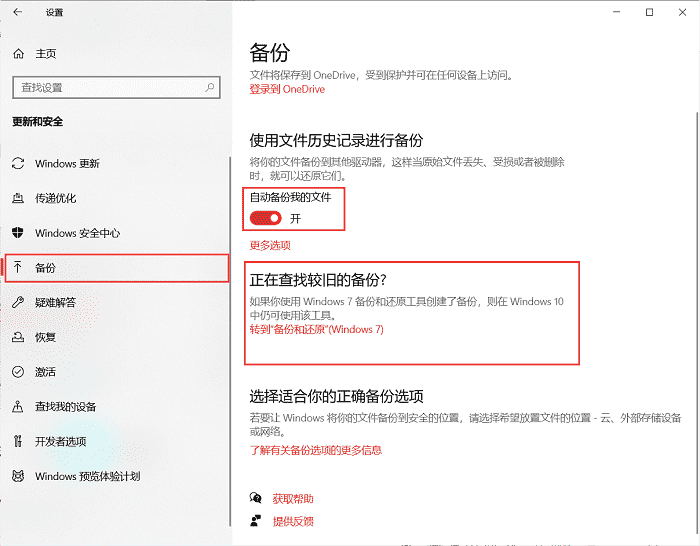Open Windows 安全中心 page
Image resolution: width=700 pixels, height=546 pixels.
click(78, 233)
